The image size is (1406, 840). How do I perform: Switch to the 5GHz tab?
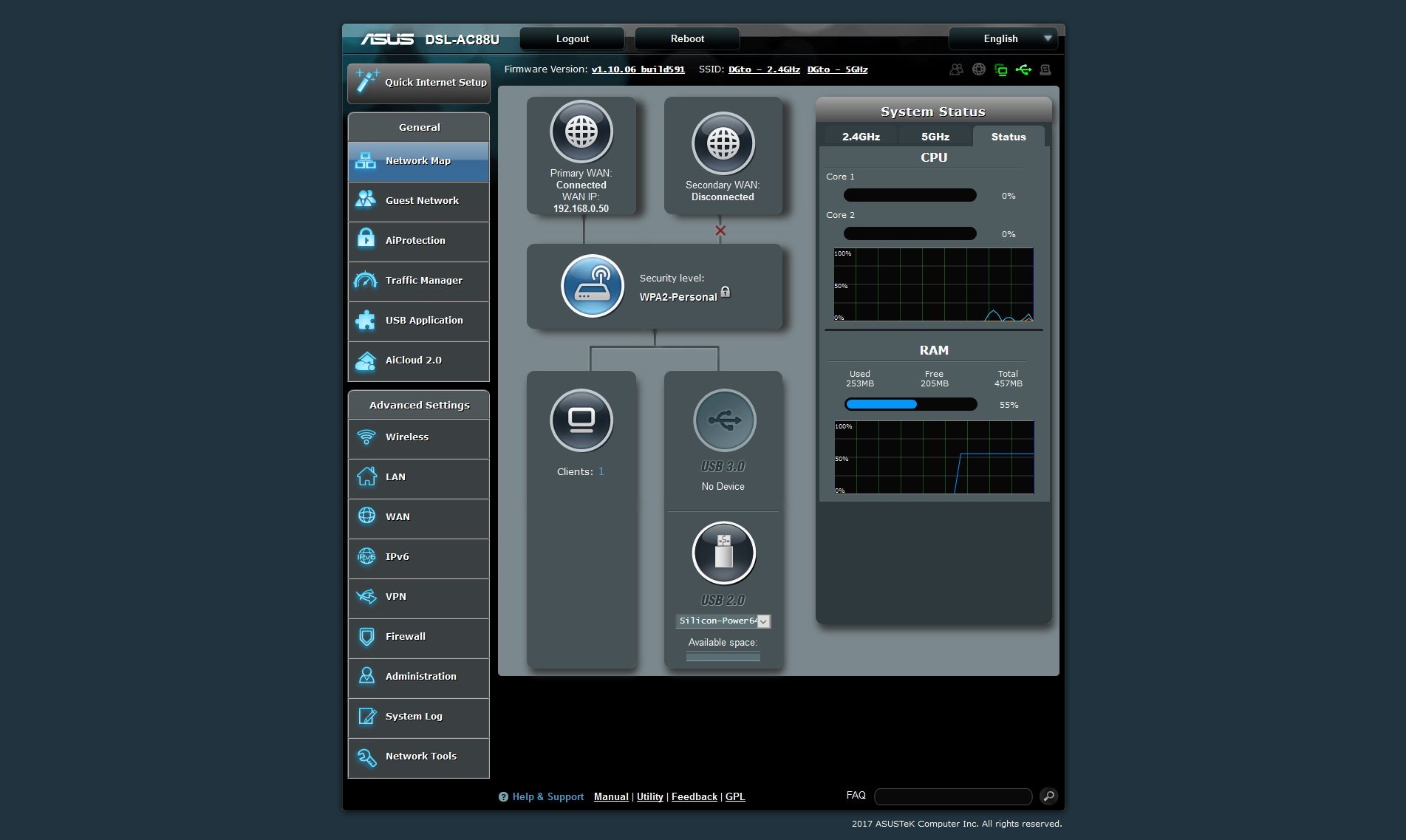pos(935,136)
